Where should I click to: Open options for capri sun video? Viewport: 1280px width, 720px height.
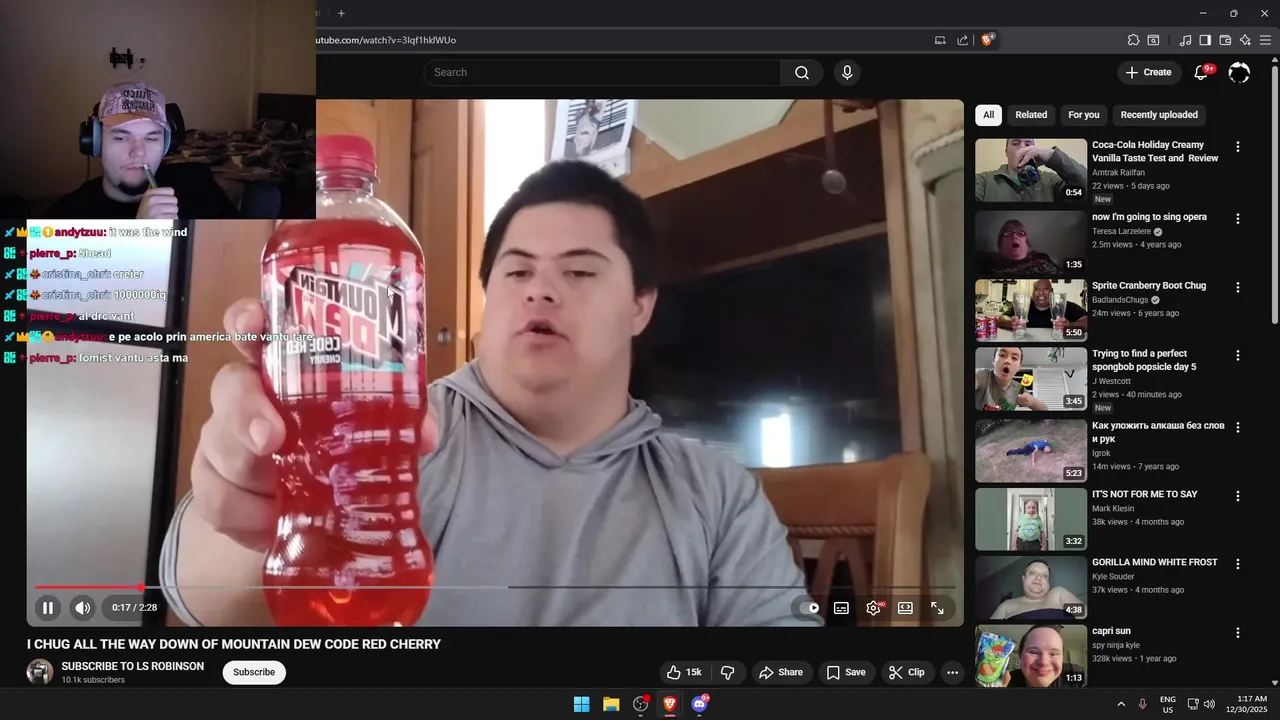pos(1238,633)
